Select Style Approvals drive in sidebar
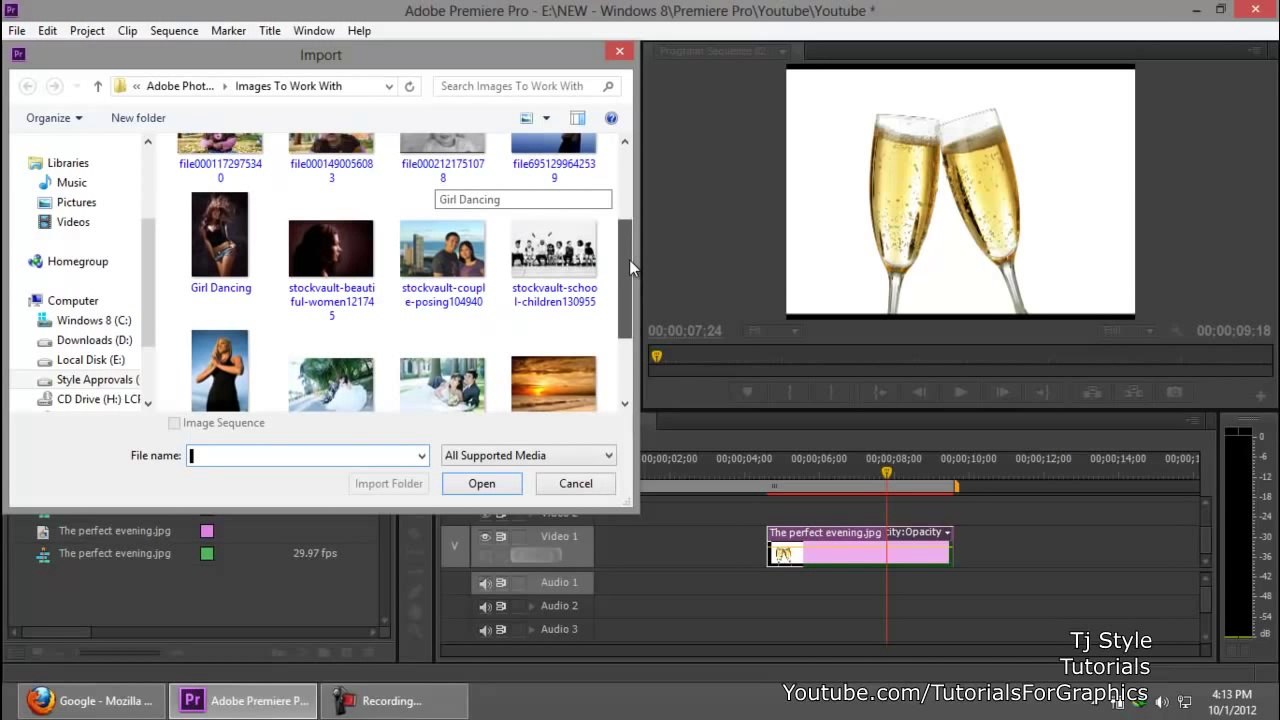The height and width of the screenshot is (720, 1280). click(x=97, y=380)
